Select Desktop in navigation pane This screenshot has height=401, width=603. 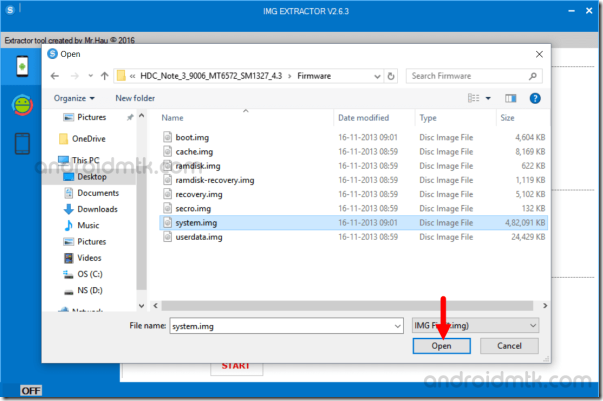(x=92, y=177)
